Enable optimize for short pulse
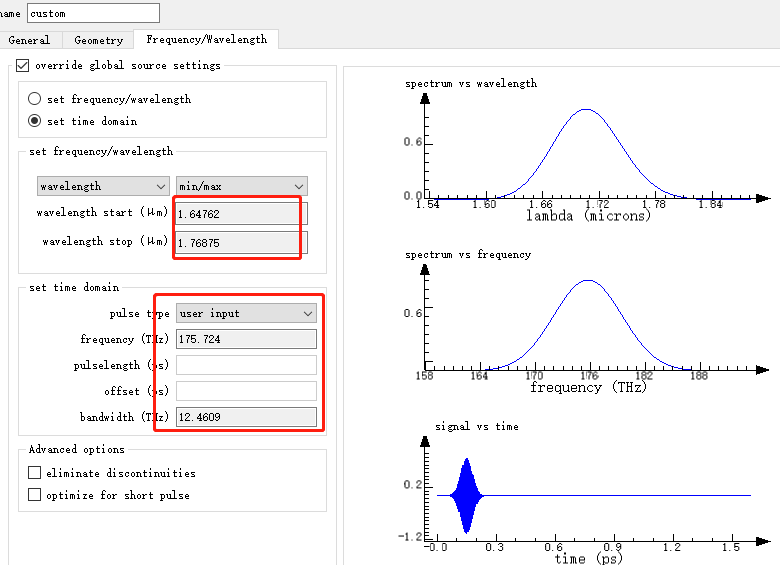The width and height of the screenshot is (780, 565). 35,495
